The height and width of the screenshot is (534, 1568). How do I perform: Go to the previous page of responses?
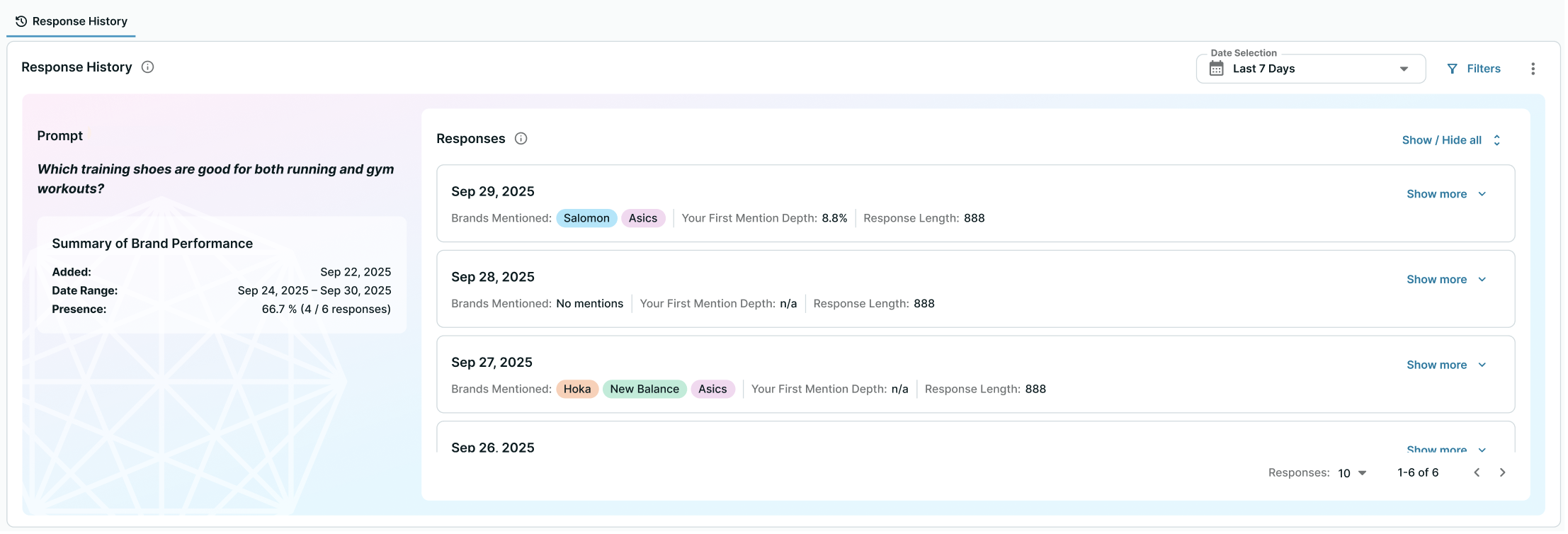point(1477,472)
